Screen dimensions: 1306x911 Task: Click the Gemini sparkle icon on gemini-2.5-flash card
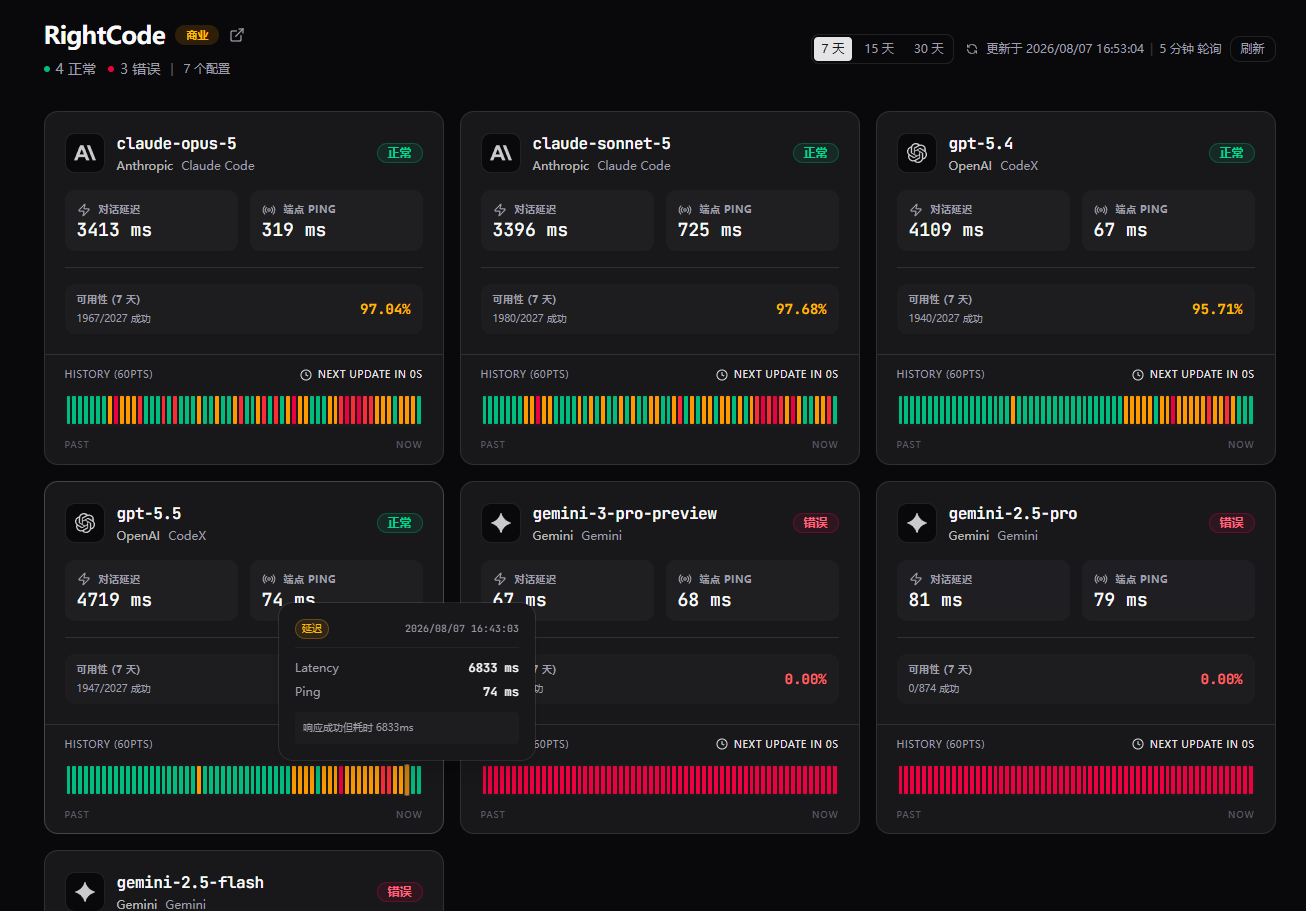(x=85, y=892)
